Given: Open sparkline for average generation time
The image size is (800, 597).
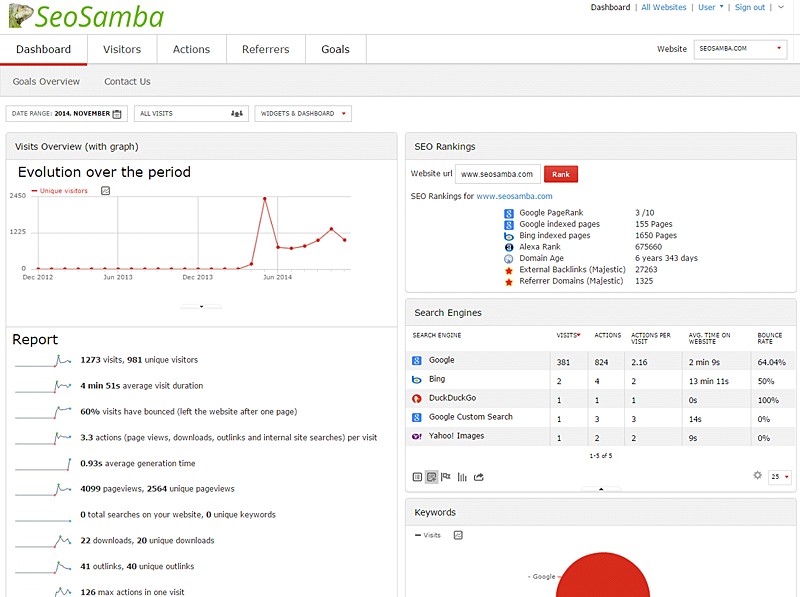Looking at the screenshot, I should [43, 464].
